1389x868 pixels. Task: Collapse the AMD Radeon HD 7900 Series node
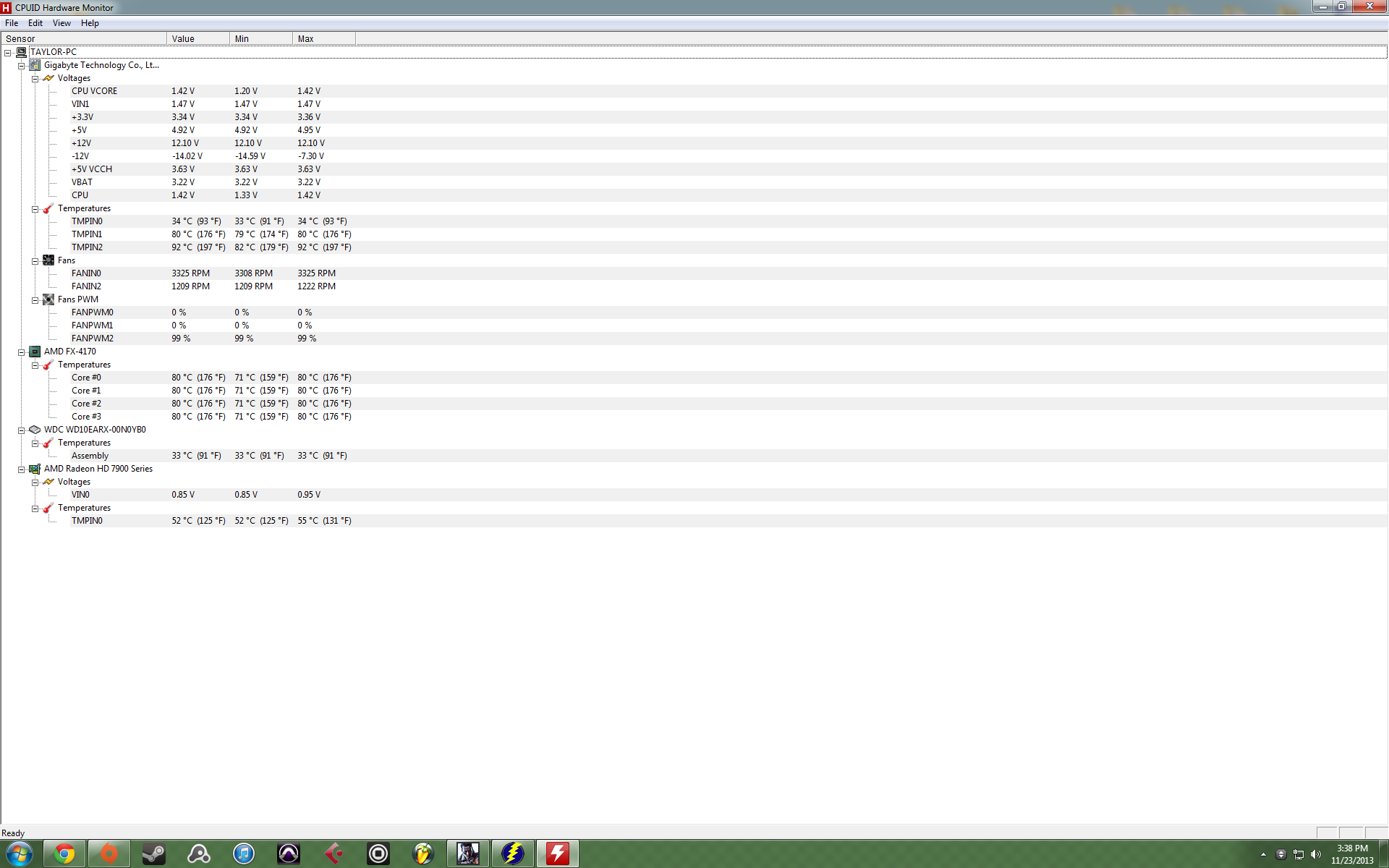22,469
